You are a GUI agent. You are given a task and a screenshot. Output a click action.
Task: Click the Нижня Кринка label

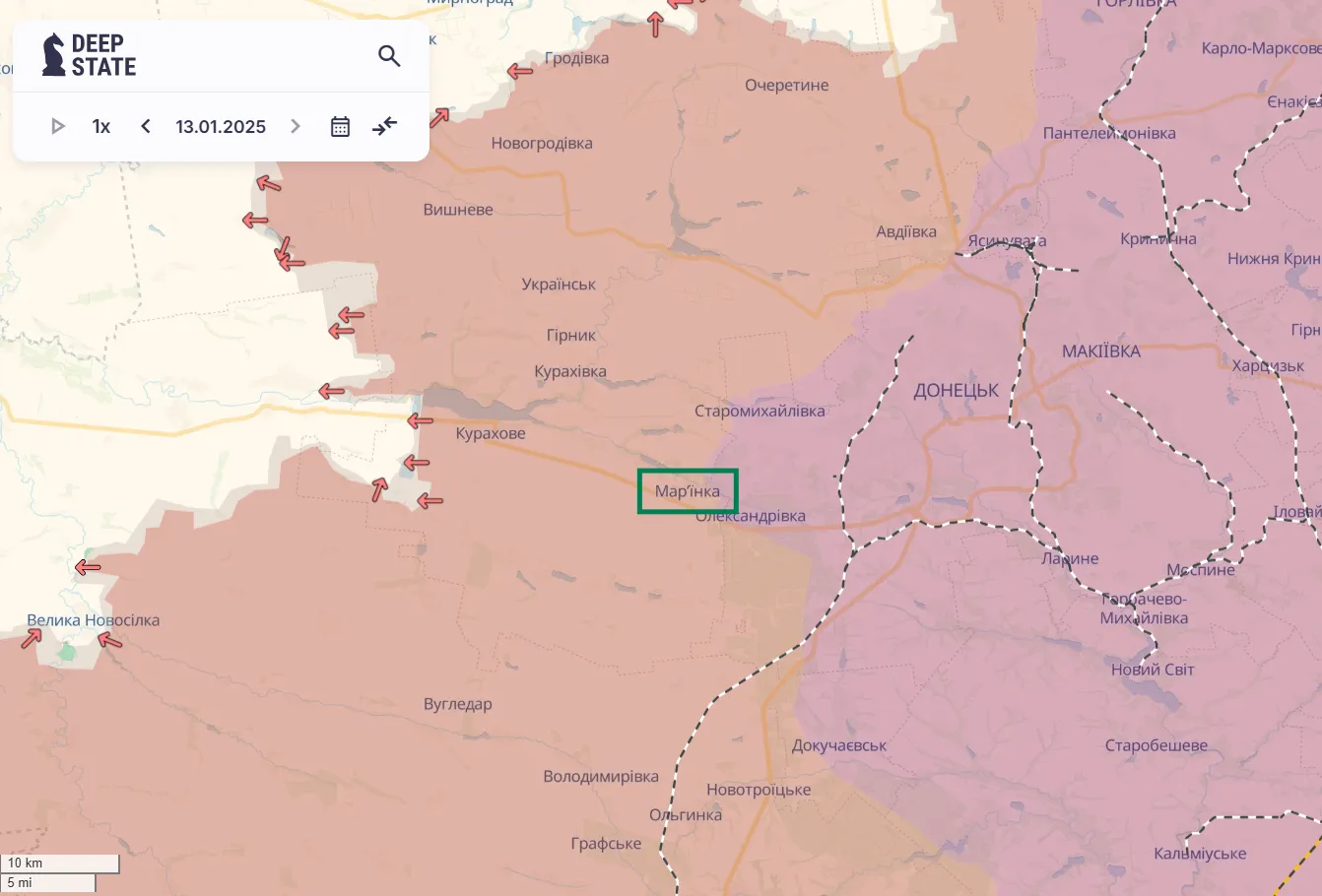pos(1274,259)
